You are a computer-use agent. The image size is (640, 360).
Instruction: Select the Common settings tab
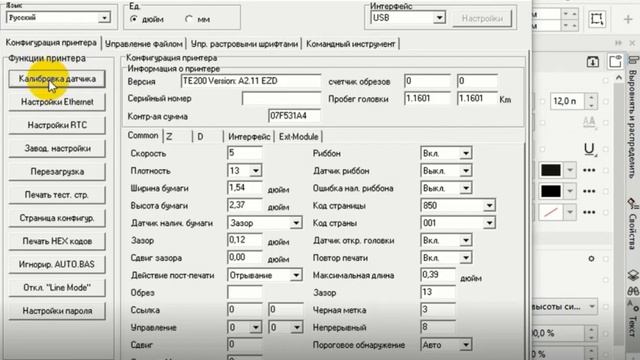143,136
